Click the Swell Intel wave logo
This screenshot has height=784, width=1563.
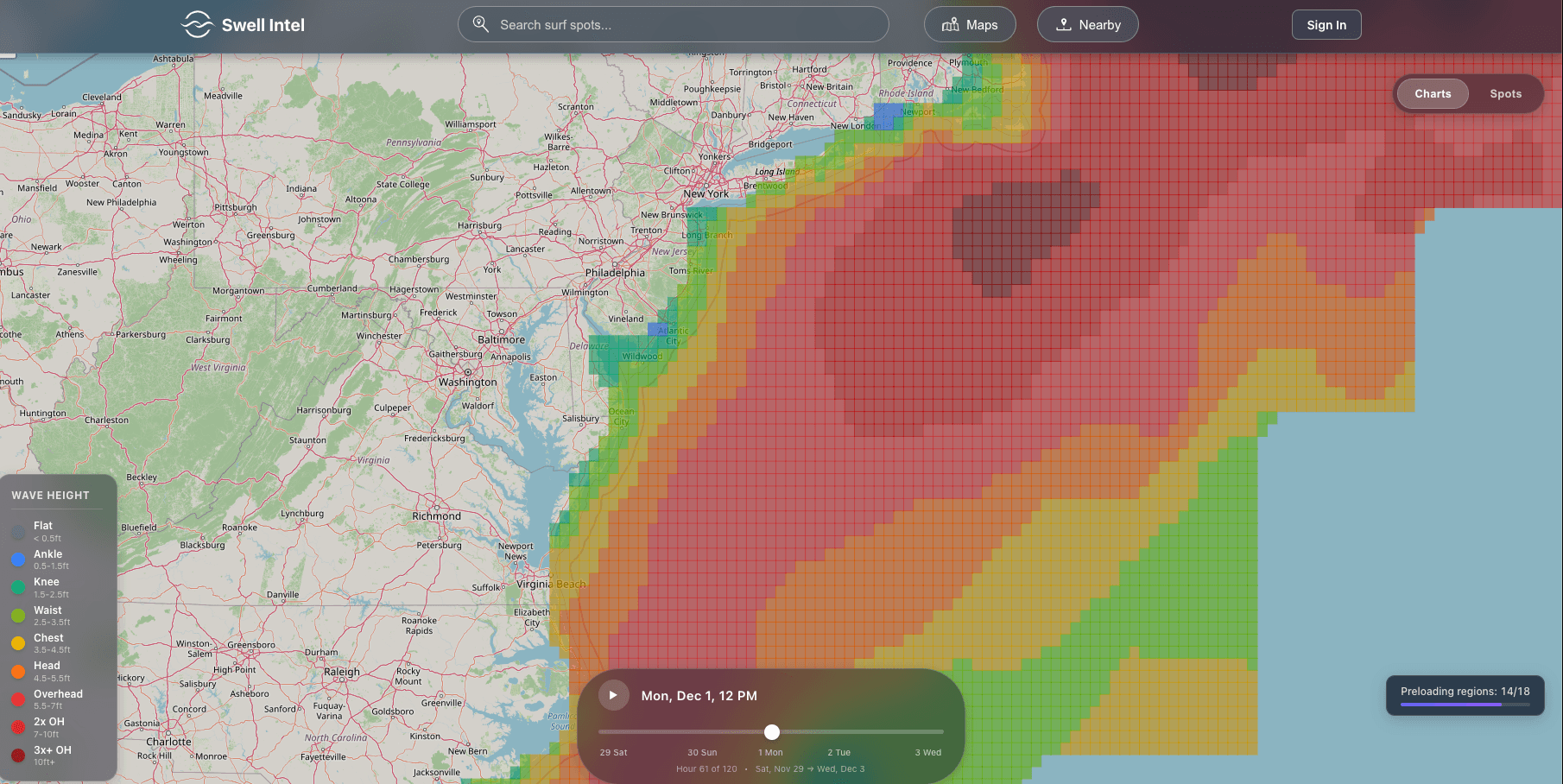pos(197,24)
